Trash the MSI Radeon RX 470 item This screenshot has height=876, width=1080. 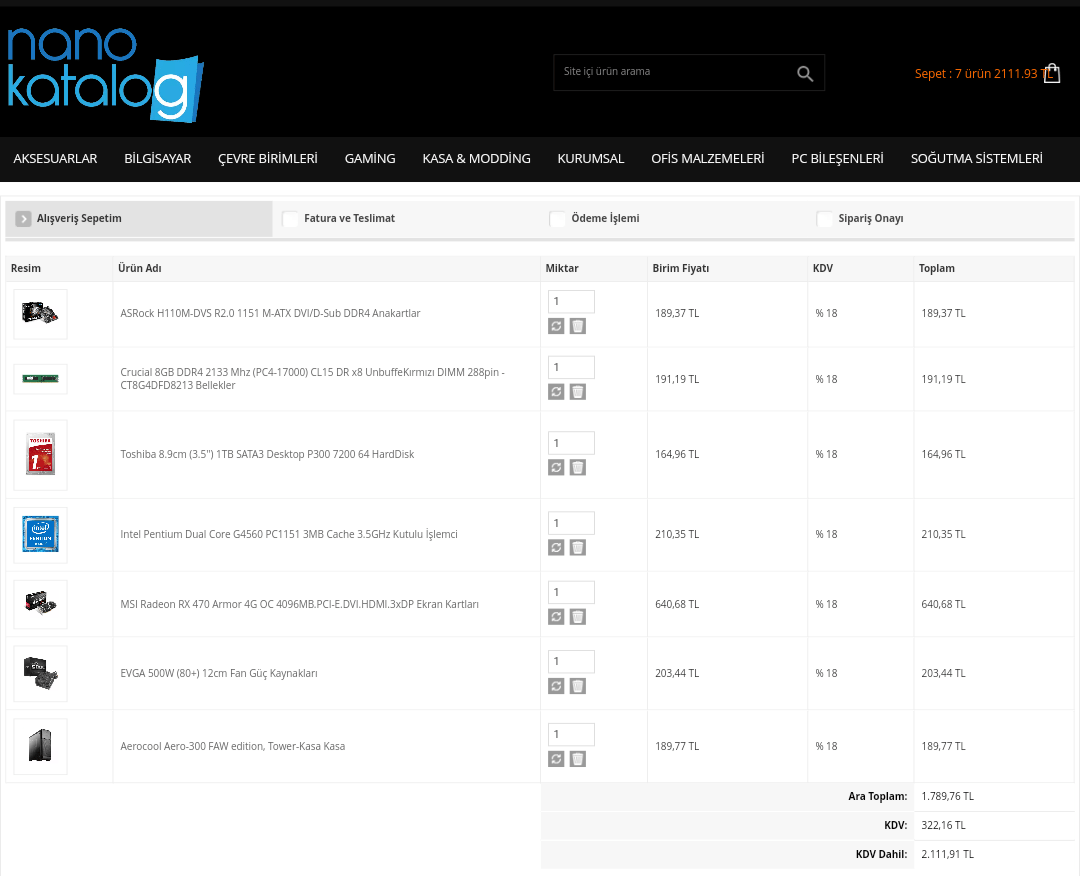coord(578,617)
